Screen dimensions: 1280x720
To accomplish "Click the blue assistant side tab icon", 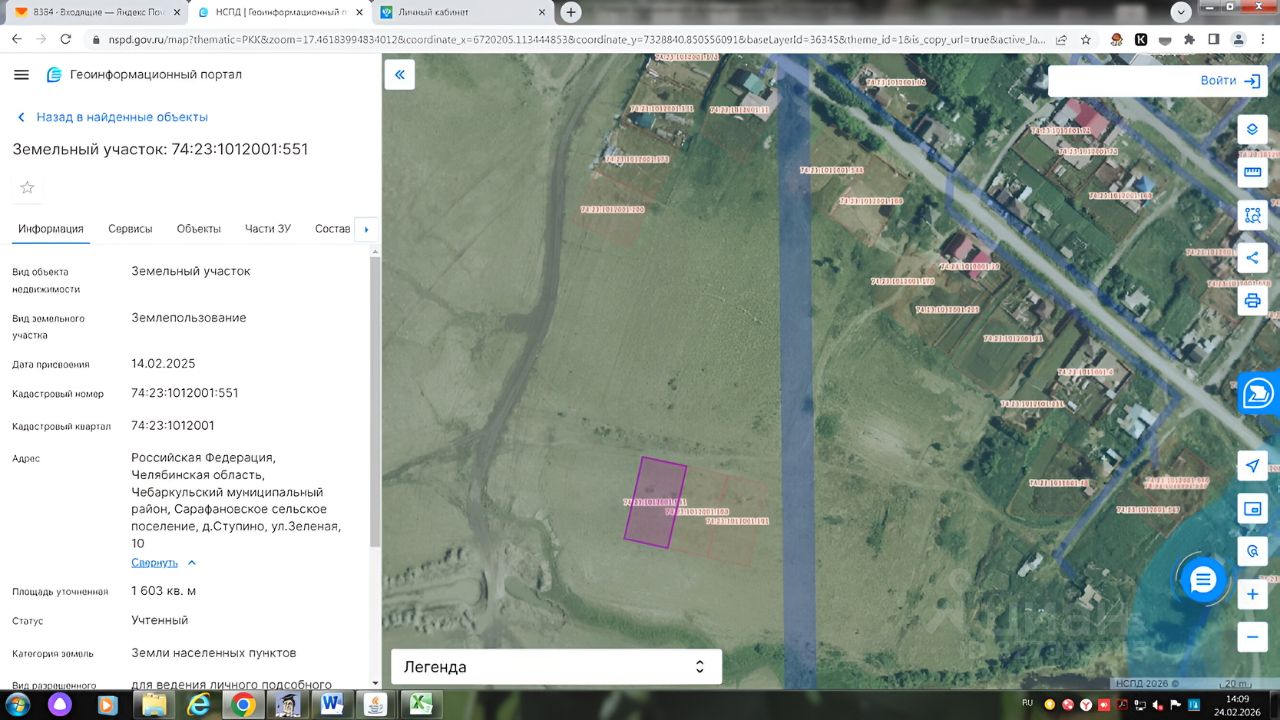I will click(1259, 394).
